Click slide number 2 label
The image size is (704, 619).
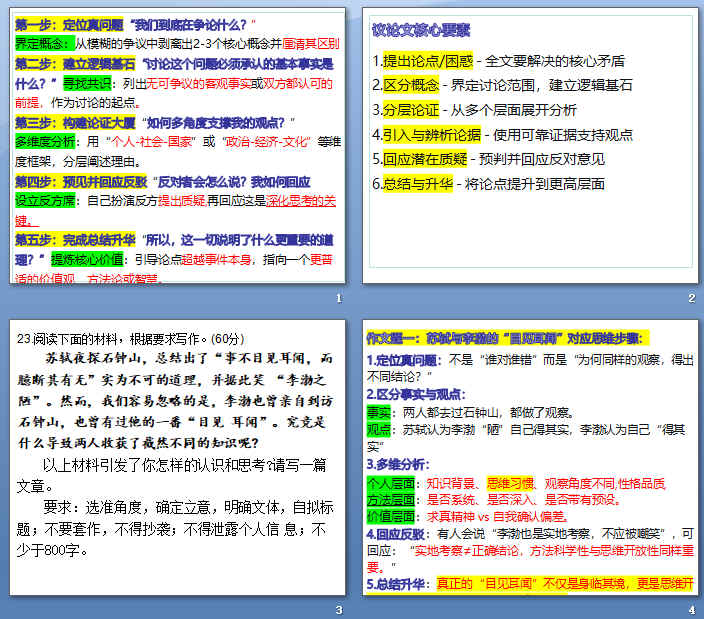[691, 298]
